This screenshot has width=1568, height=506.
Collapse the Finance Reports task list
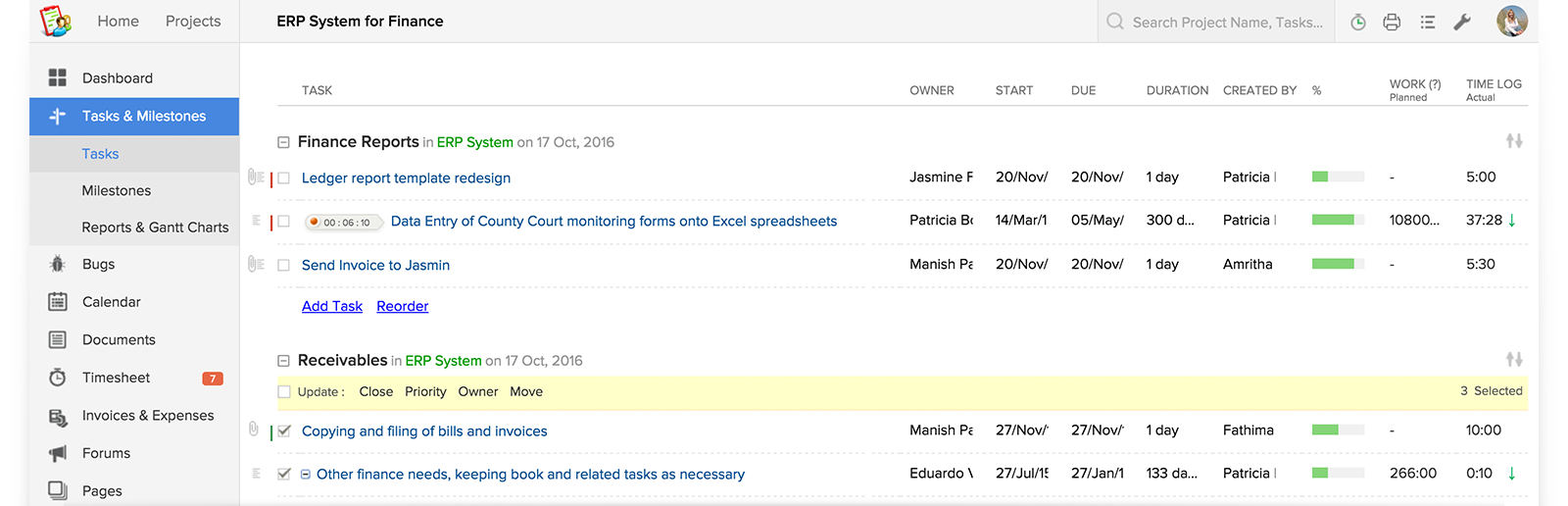(283, 142)
